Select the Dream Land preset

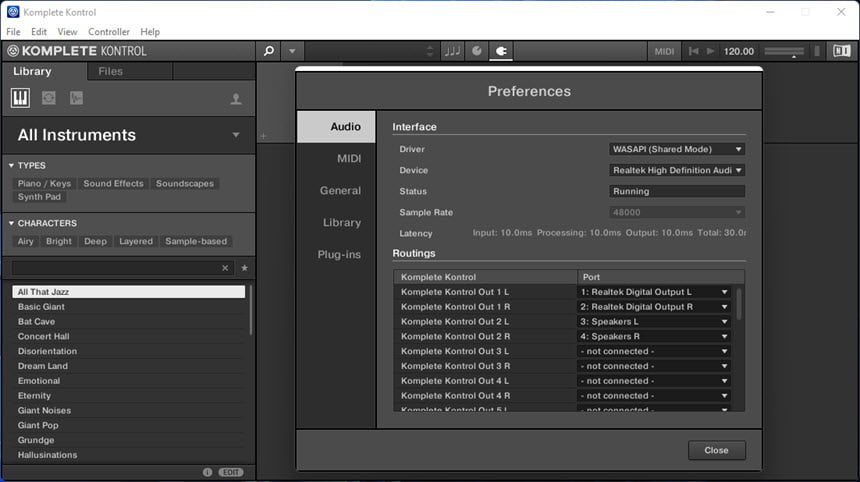128,366
